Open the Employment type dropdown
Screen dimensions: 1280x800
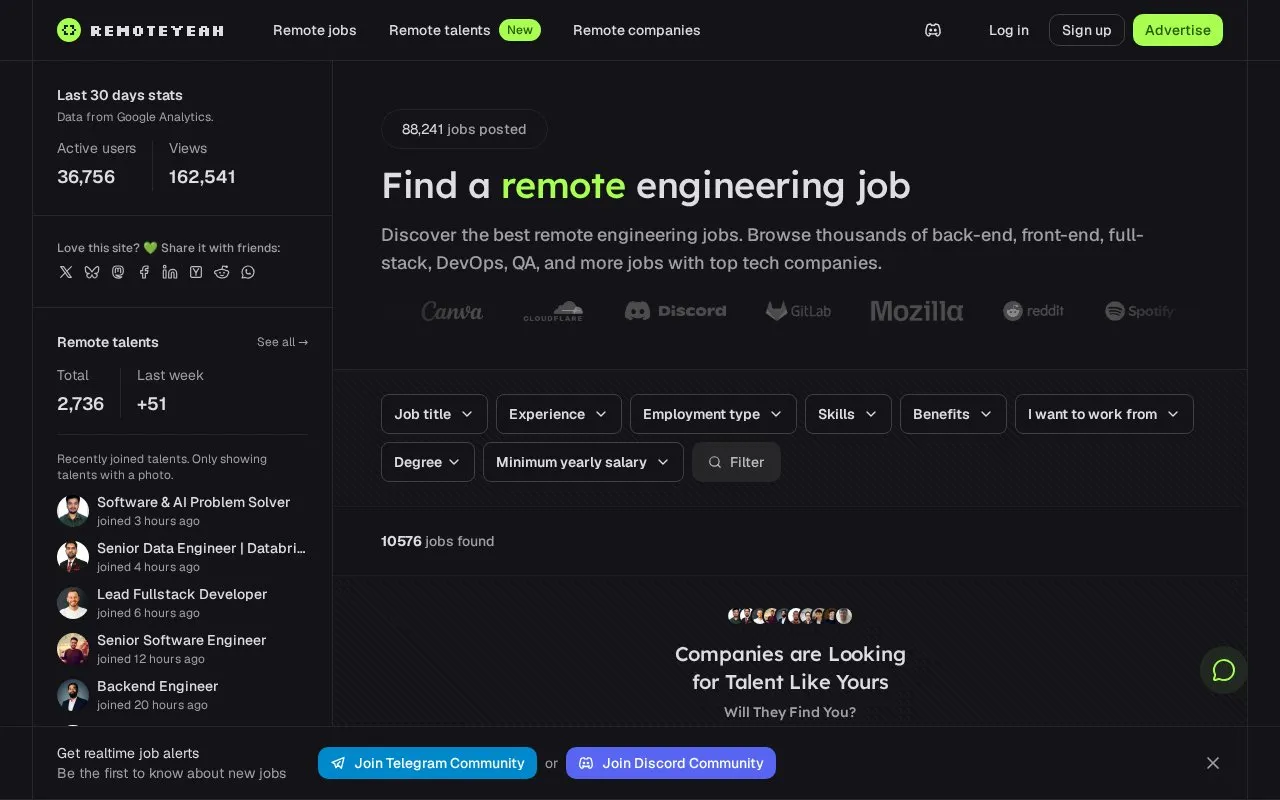713,414
